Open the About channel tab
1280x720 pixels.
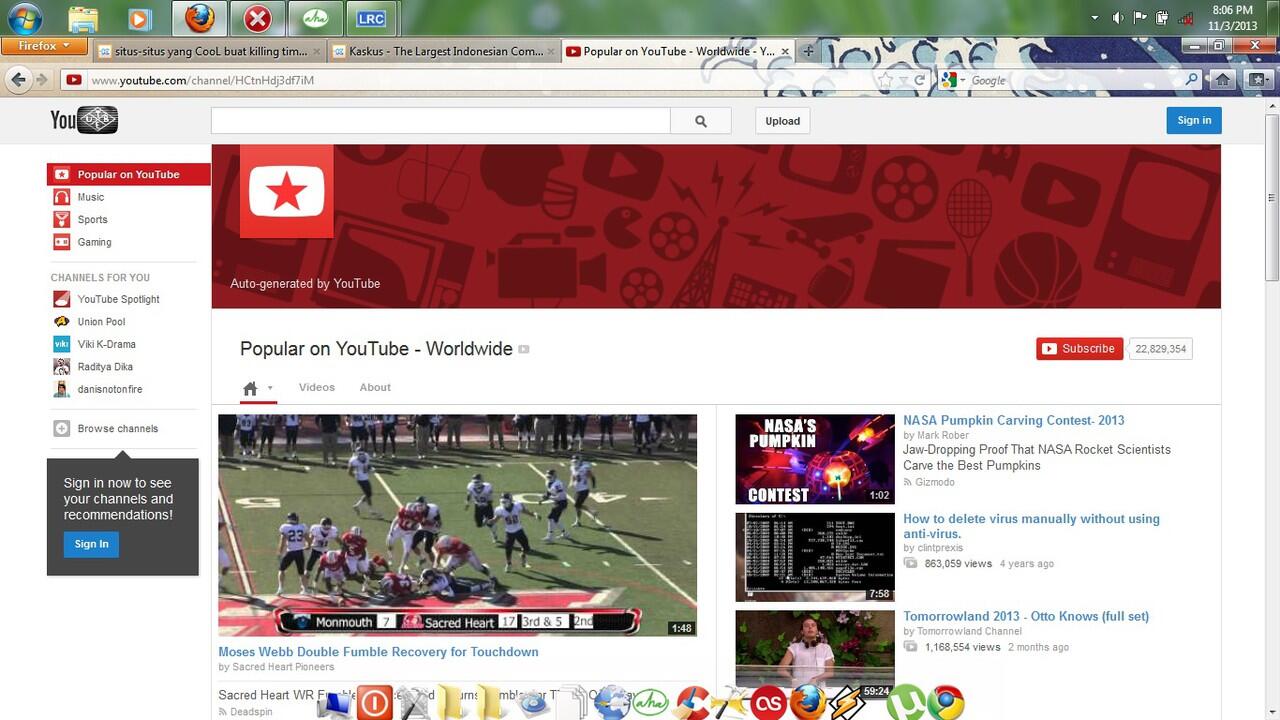click(375, 387)
